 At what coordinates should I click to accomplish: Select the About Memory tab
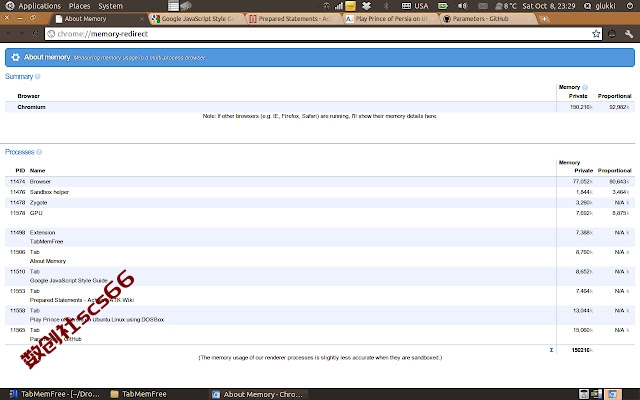[x=97, y=19]
